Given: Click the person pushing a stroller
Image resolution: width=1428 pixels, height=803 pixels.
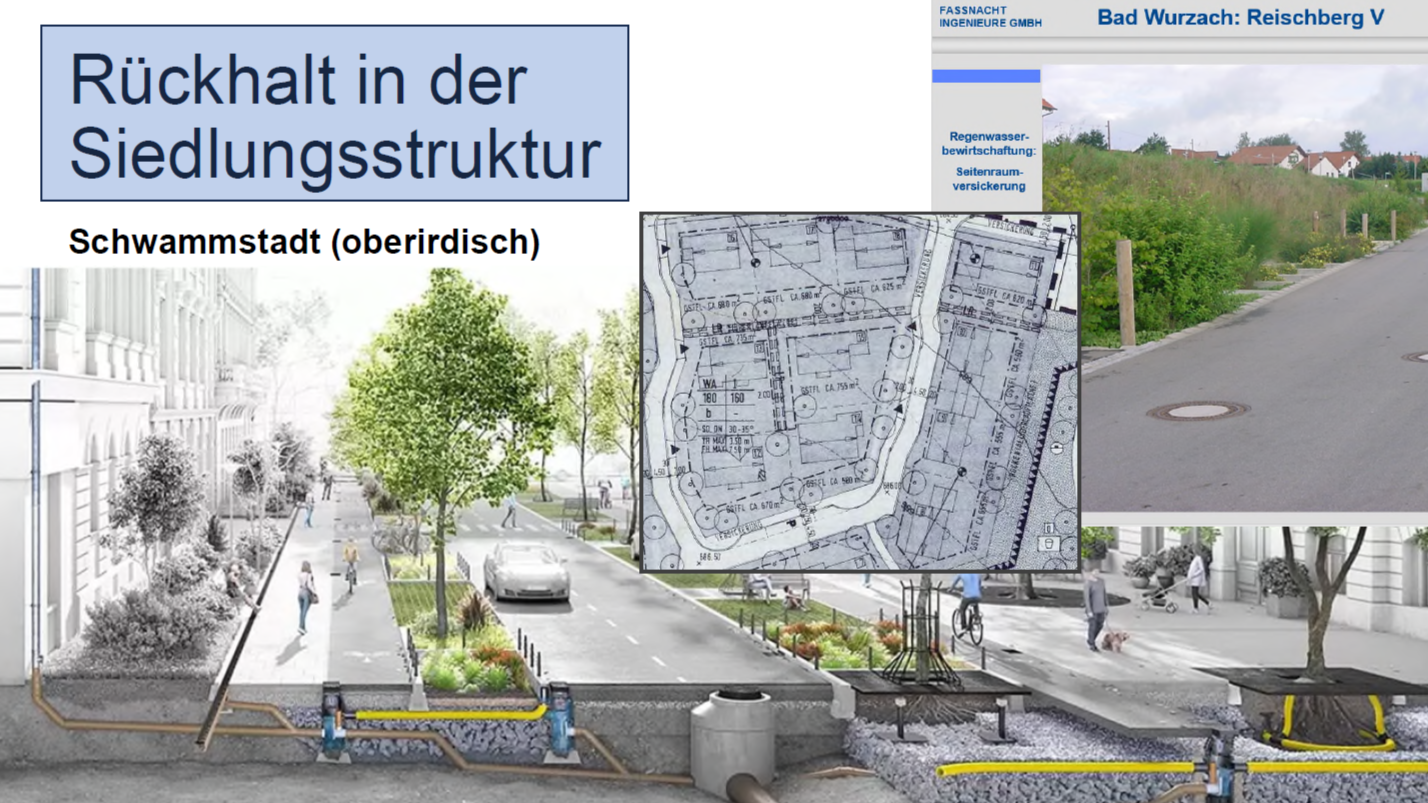Looking at the screenshot, I should [1195, 580].
